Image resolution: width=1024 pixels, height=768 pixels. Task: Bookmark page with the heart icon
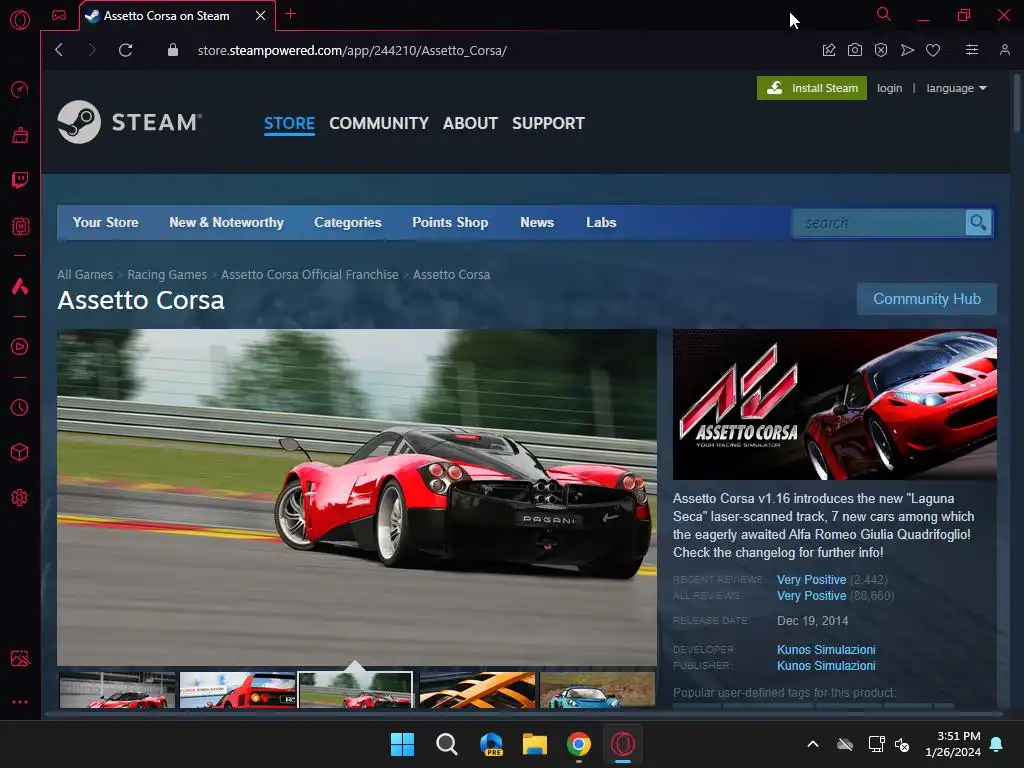click(933, 50)
